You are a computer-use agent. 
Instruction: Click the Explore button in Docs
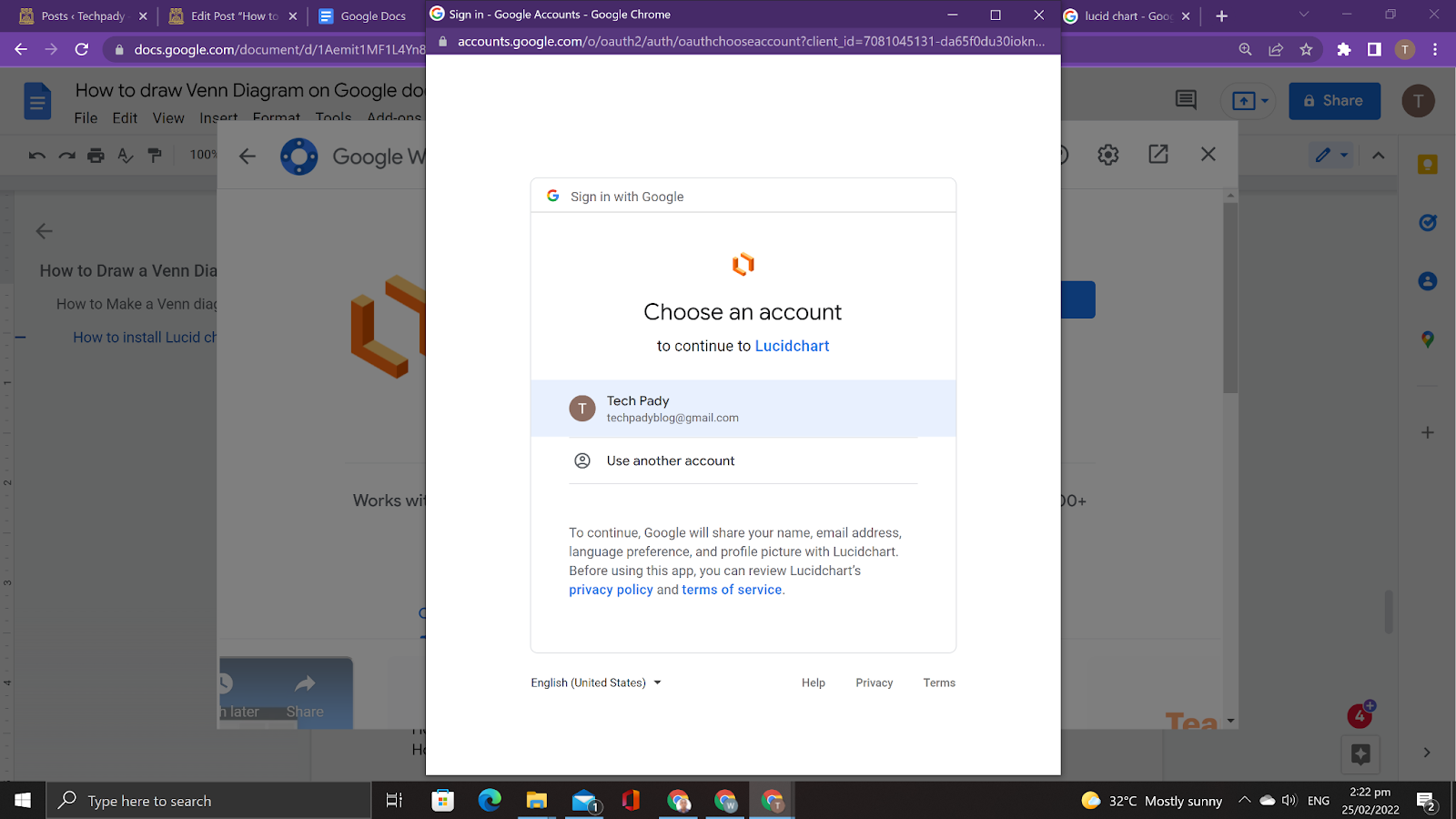(1361, 753)
